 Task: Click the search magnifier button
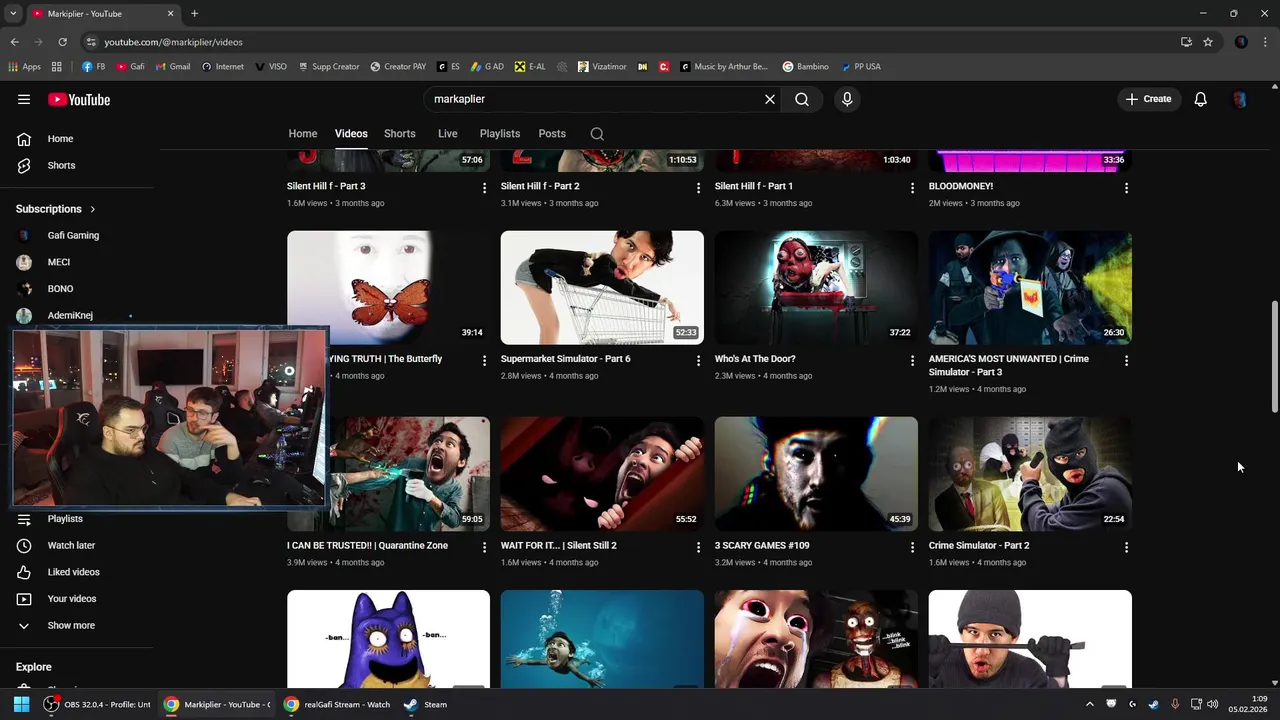coord(802,99)
